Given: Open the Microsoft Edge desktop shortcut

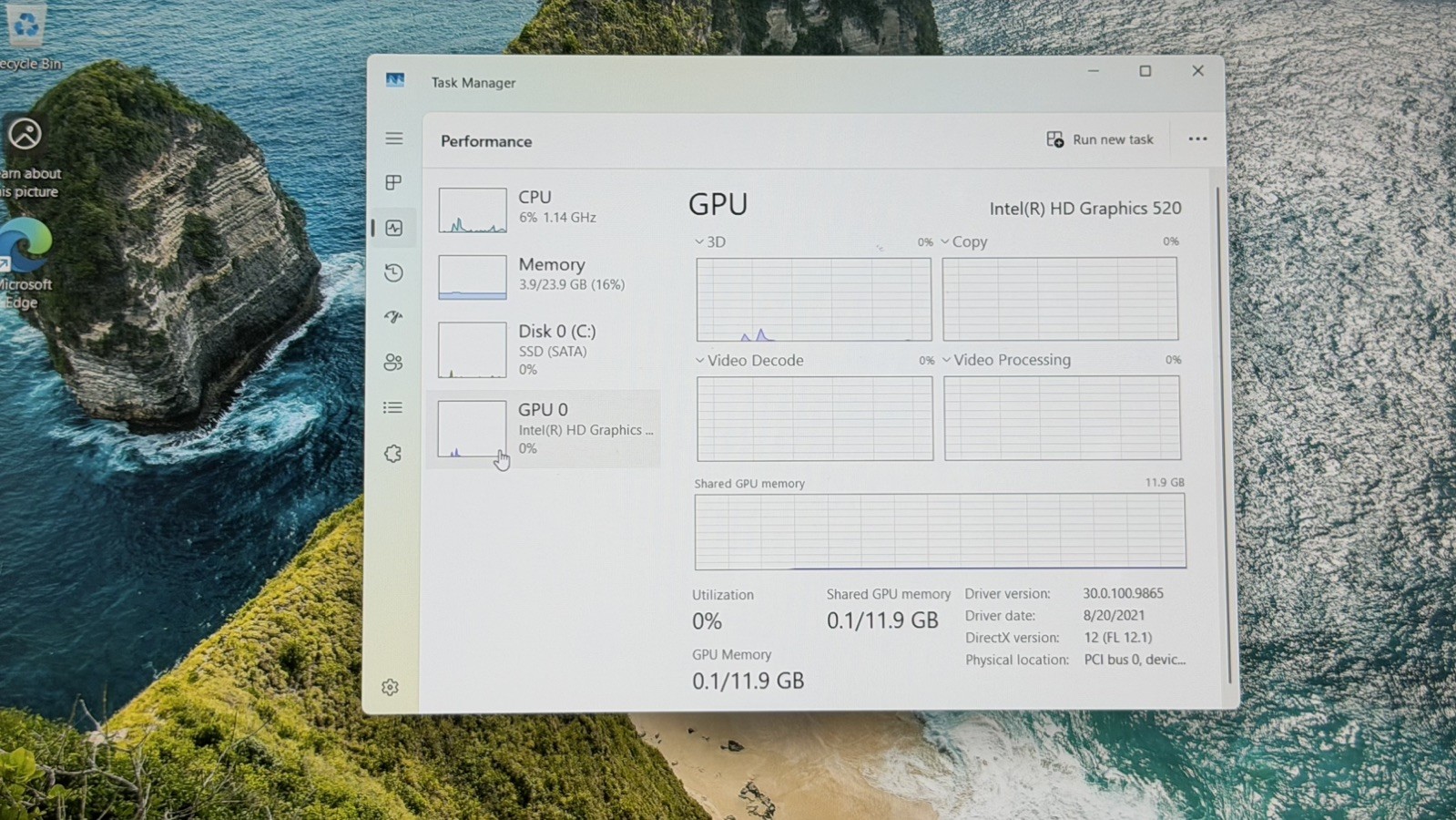Looking at the screenshot, I should (26, 264).
